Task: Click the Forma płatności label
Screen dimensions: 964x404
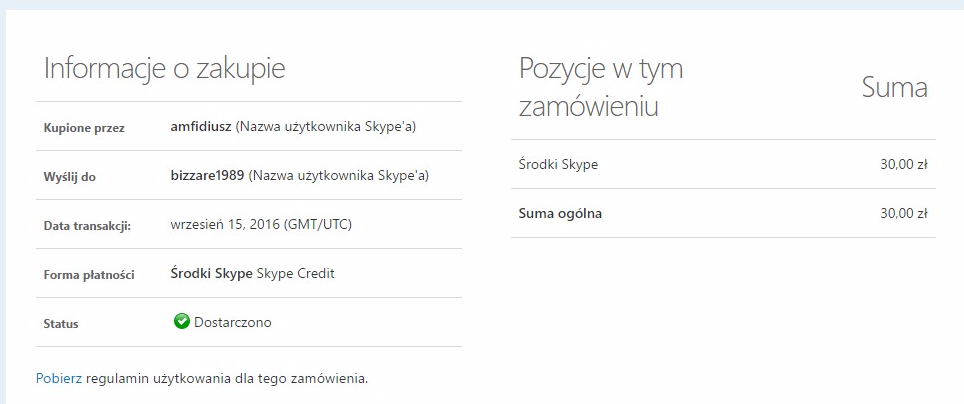Action: tap(89, 274)
